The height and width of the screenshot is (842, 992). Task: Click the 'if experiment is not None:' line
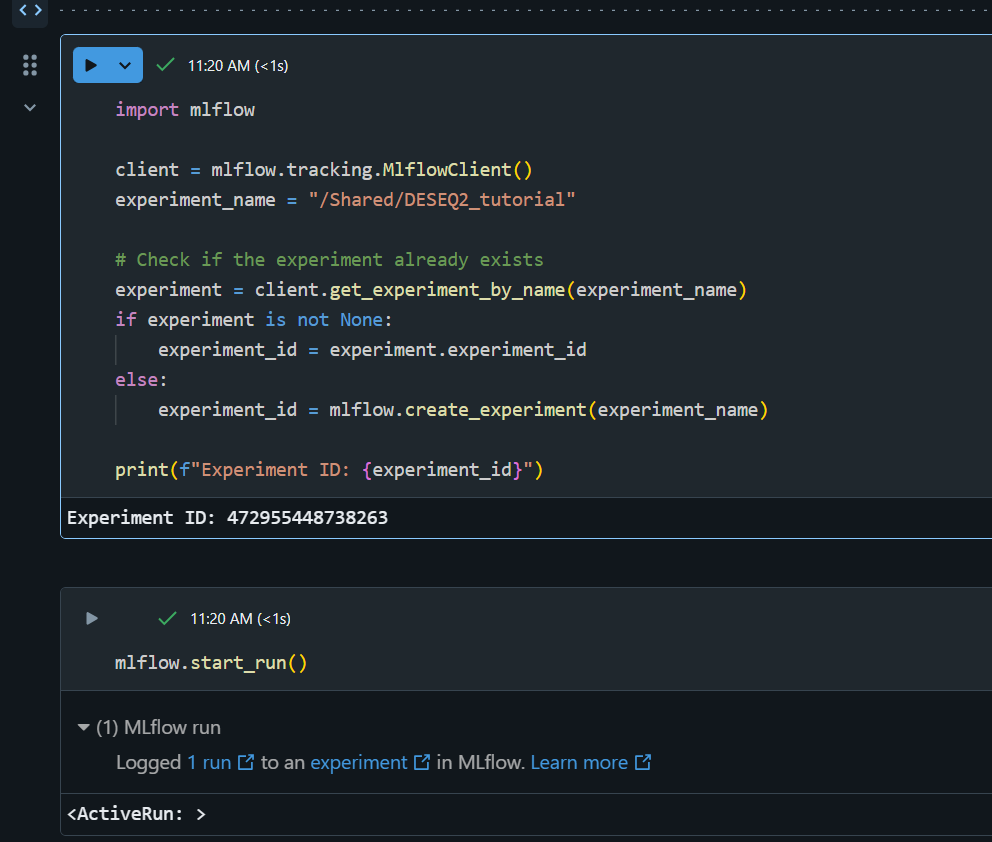coord(254,319)
